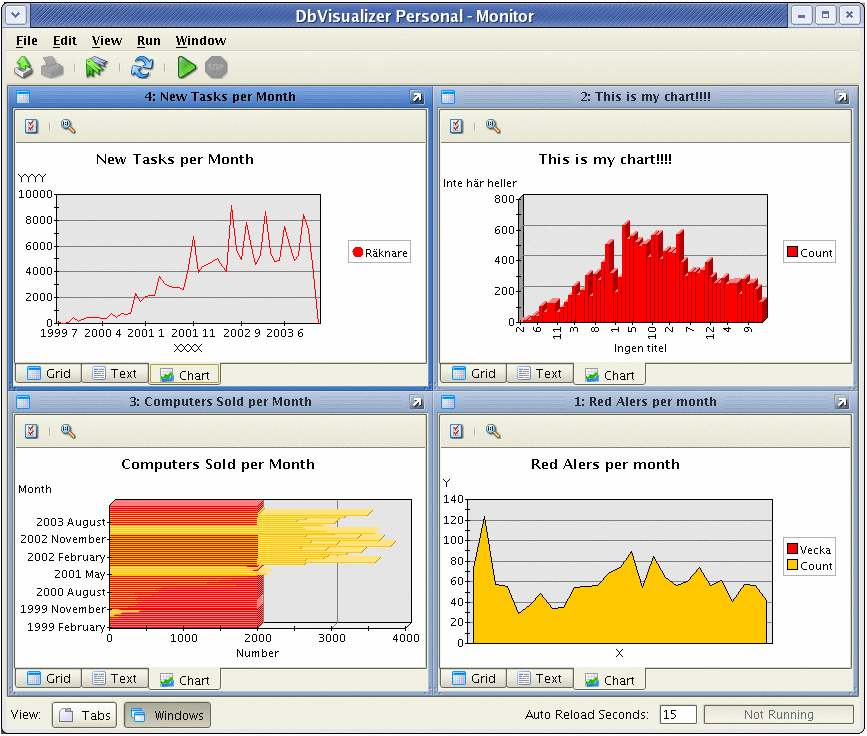This screenshot has width=867, height=736.
Task: Click the grey printer toolbar icon
Action: tap(52, 68)
